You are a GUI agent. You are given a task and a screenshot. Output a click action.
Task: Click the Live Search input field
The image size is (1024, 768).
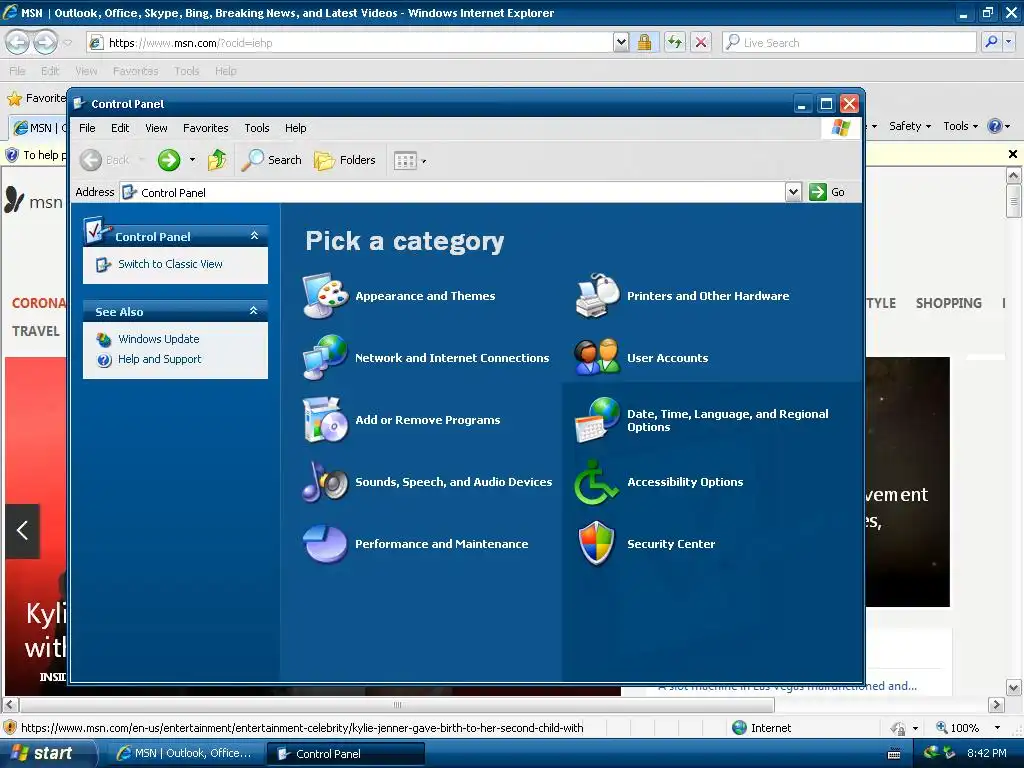point(850,42)
